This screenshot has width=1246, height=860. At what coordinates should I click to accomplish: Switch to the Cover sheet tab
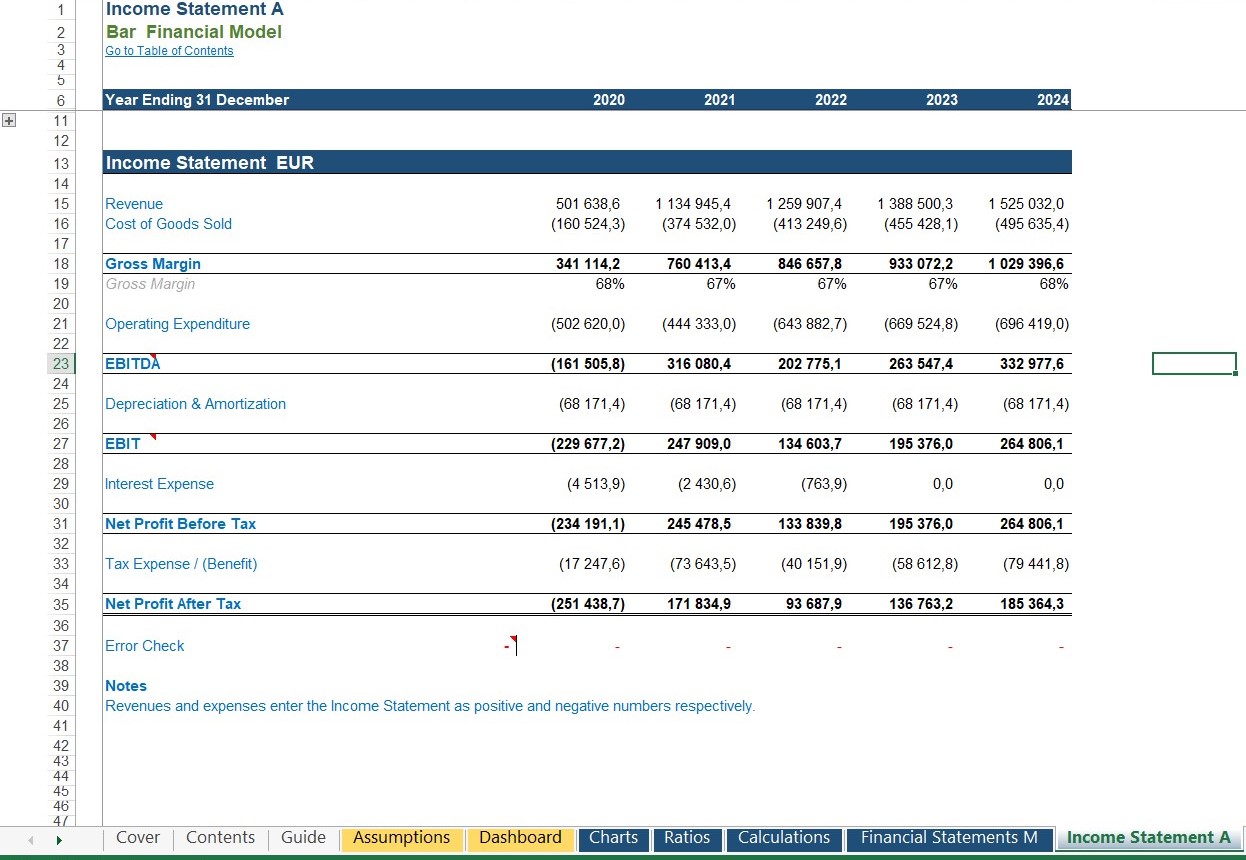pyautogui.click(x=138, y=838)
